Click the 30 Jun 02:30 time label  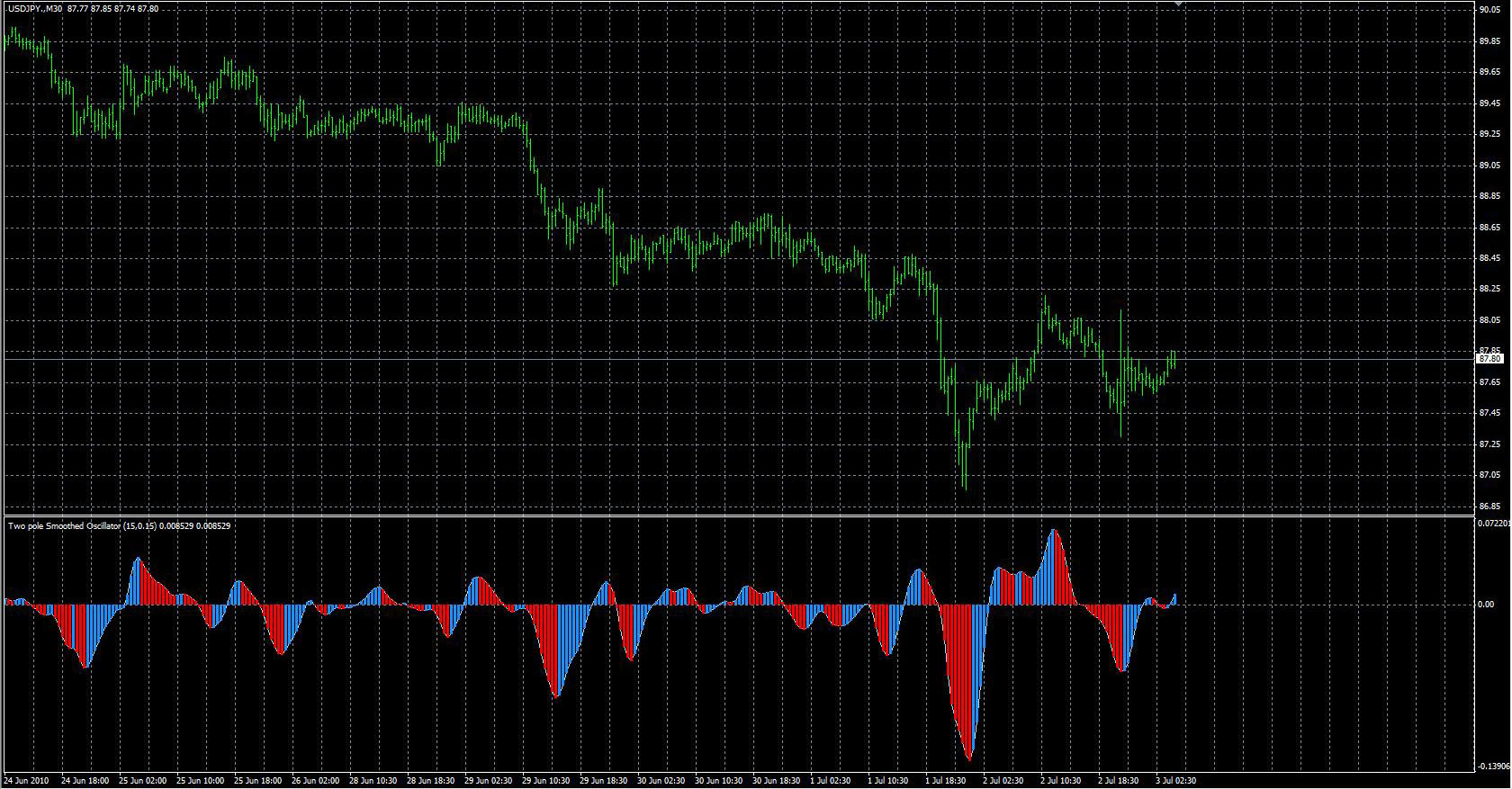661,781
